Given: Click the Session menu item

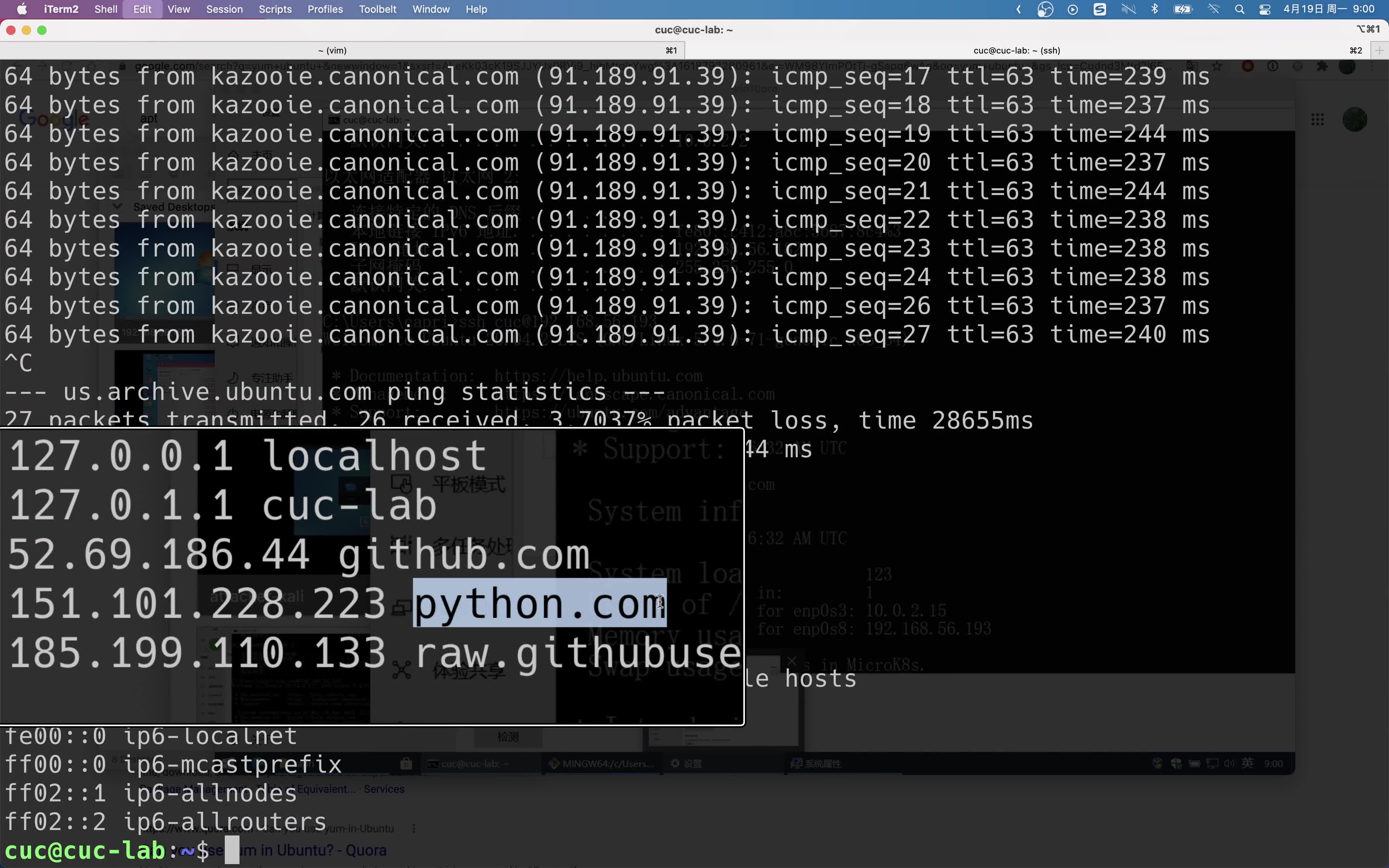Looking at the screenshot, I should click(224, 9).
